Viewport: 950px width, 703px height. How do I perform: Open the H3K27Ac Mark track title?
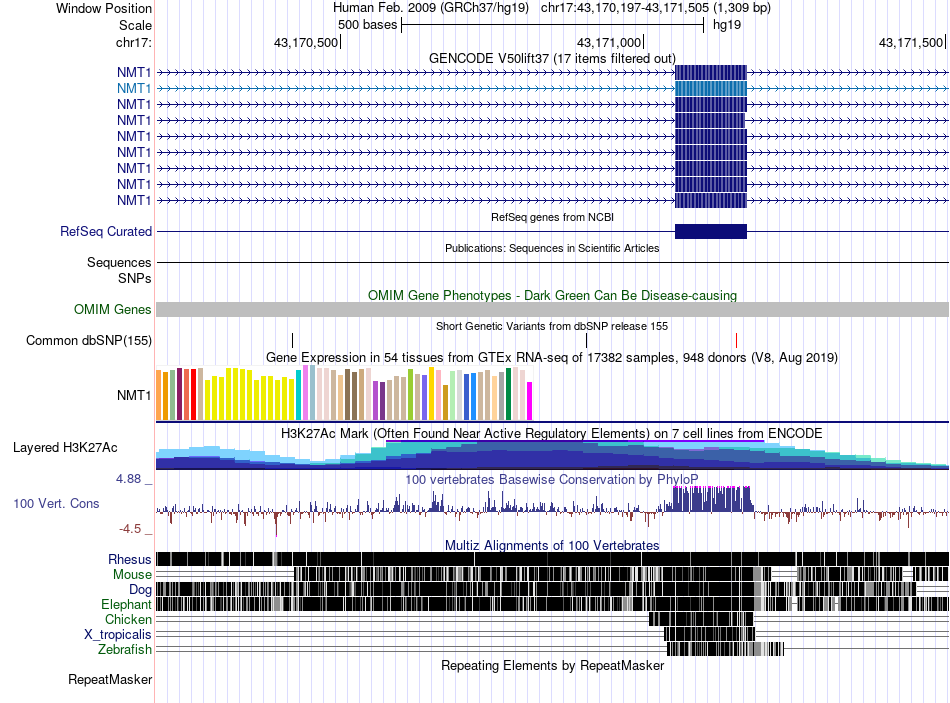(552, 433)
